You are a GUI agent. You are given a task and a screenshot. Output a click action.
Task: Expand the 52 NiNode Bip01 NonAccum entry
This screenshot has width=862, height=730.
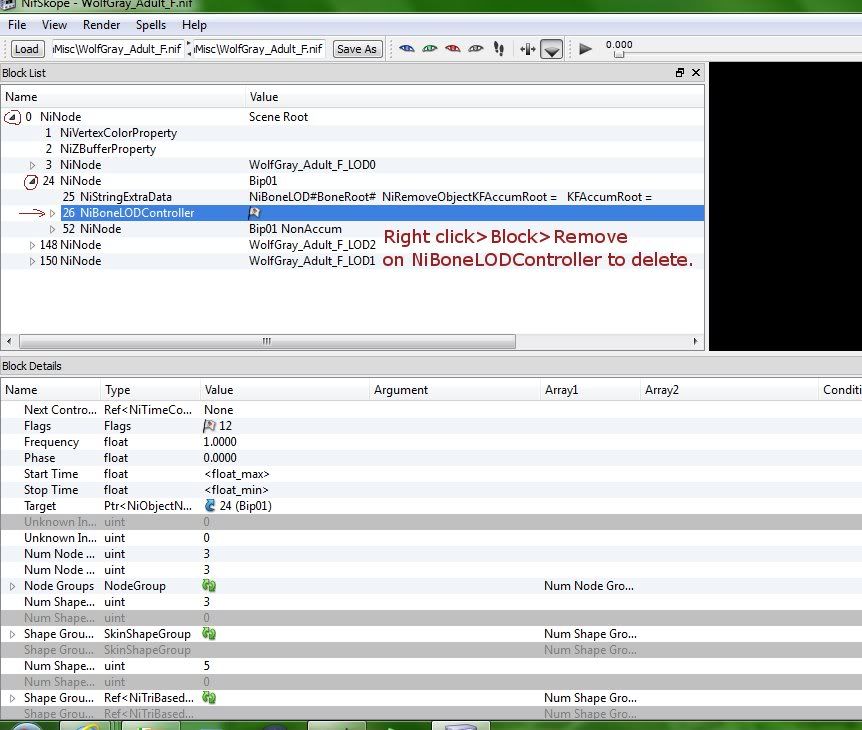coord(53,229)
